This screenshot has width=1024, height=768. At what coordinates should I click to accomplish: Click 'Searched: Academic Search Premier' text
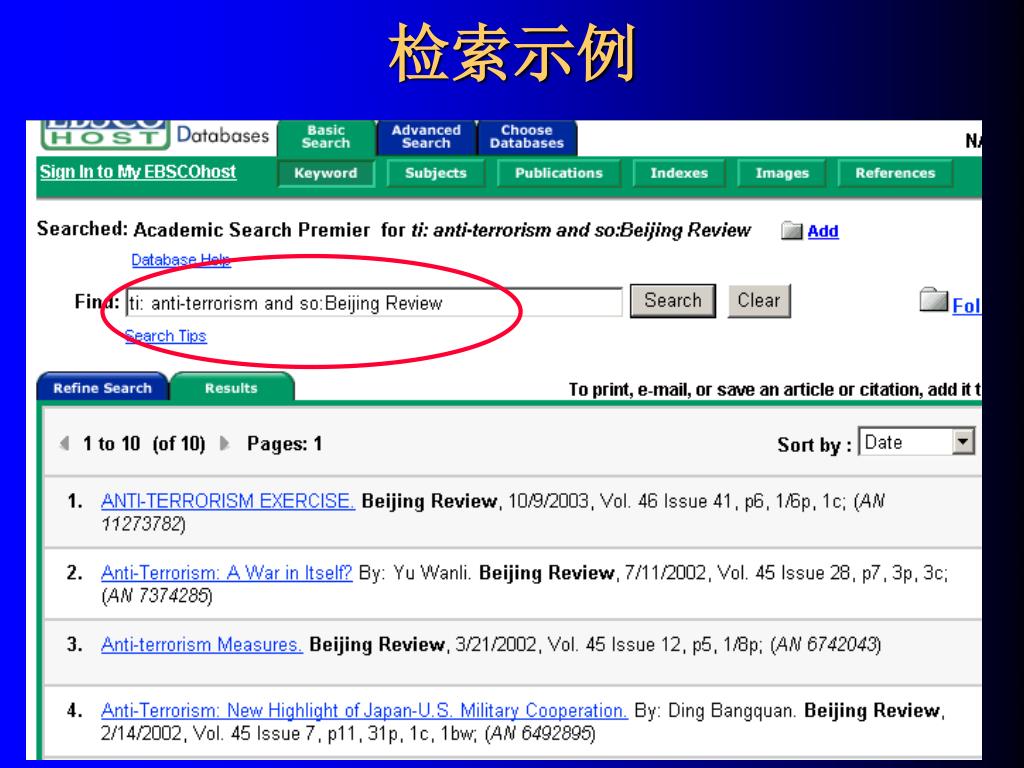[x=203, y=229]
